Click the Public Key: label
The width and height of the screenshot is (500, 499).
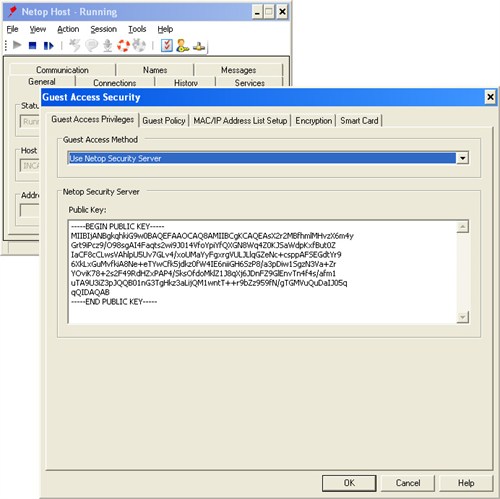pos(87,210)
